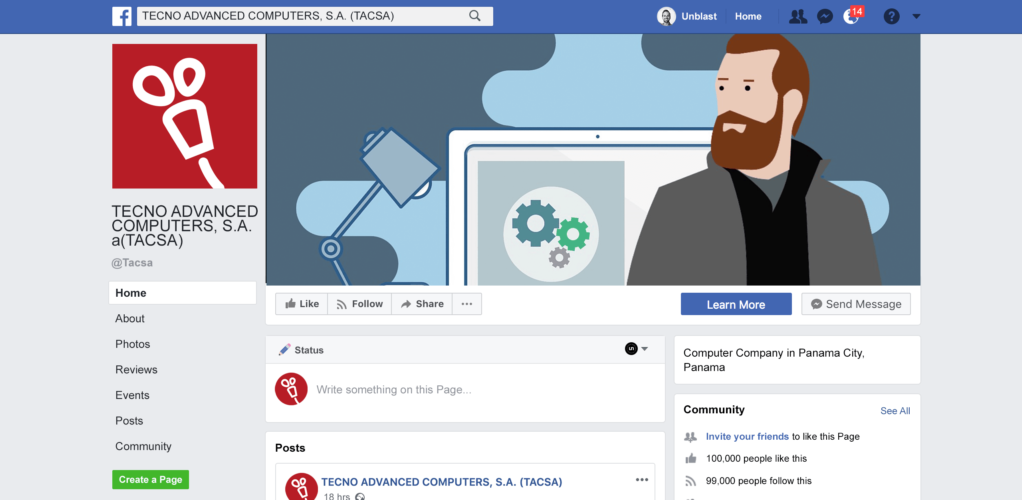Click the cover photo illustration

[593, 160]
